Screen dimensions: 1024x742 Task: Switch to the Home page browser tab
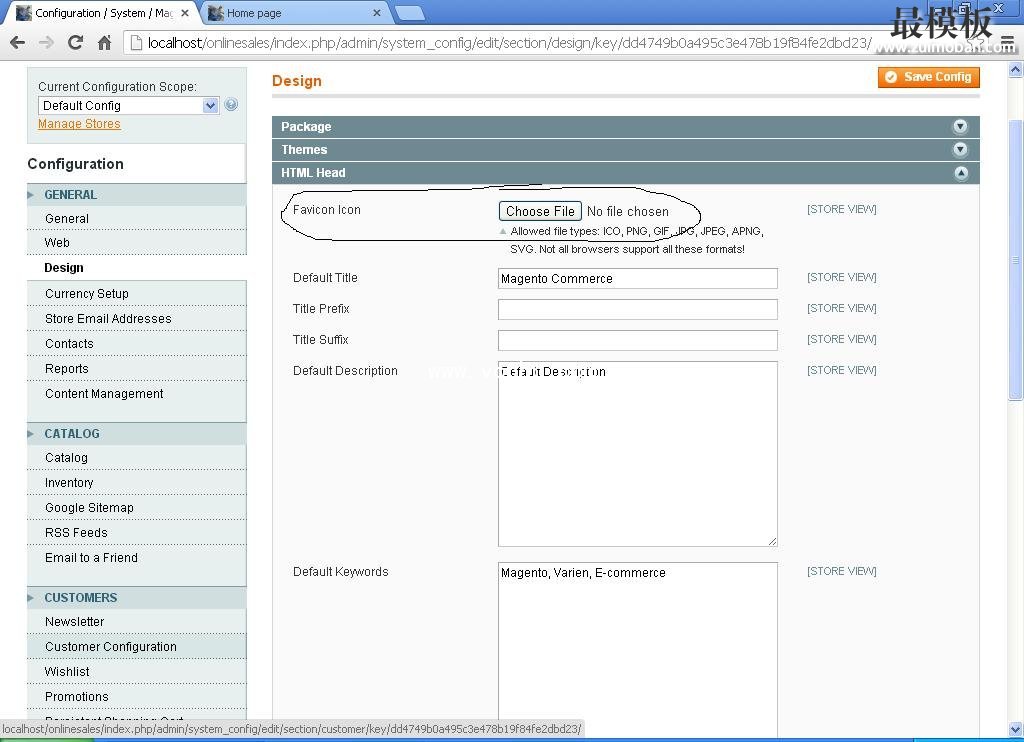[x=294, y=12]
